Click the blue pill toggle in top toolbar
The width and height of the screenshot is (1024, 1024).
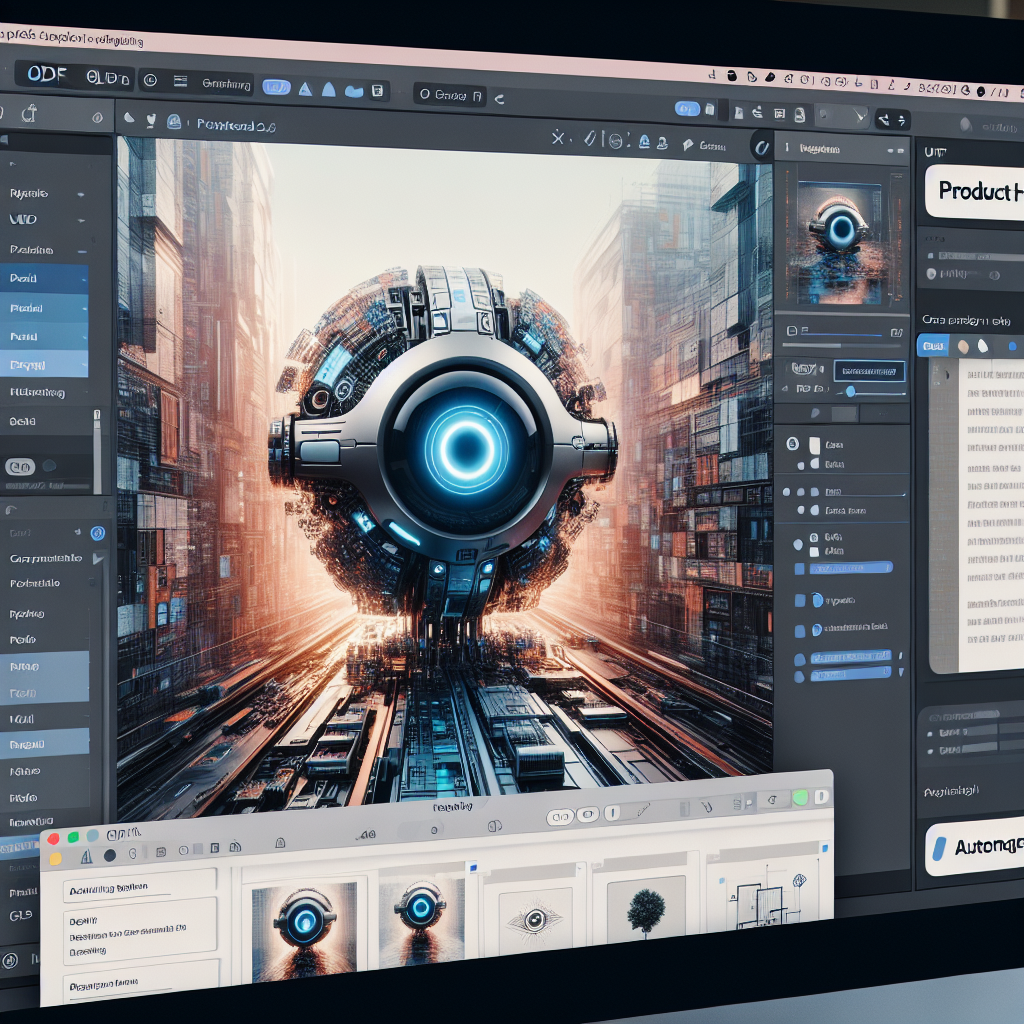pyautogui.click(x=276, y=88)
